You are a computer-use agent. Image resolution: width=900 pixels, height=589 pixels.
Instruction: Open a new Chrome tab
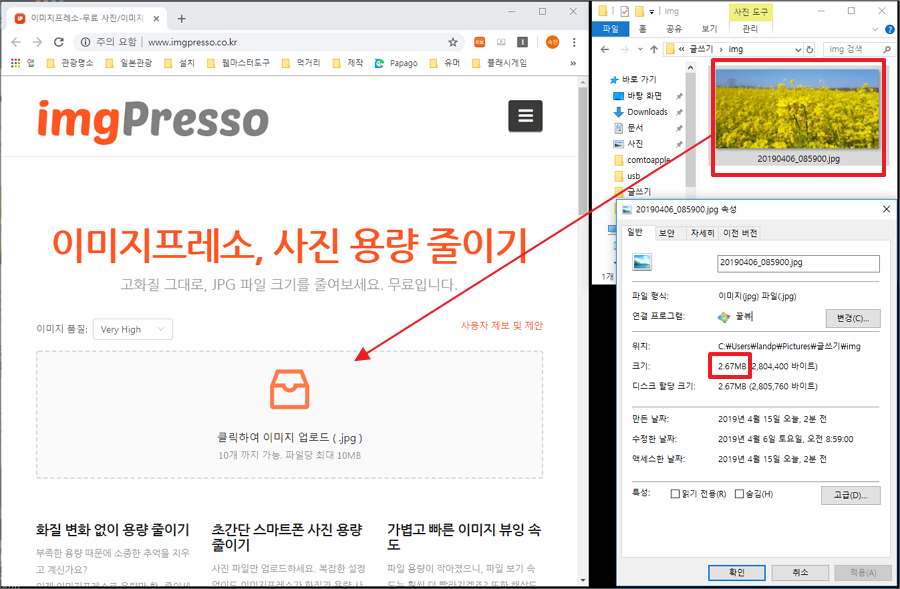pyautogui.click(x=181, y=18)
